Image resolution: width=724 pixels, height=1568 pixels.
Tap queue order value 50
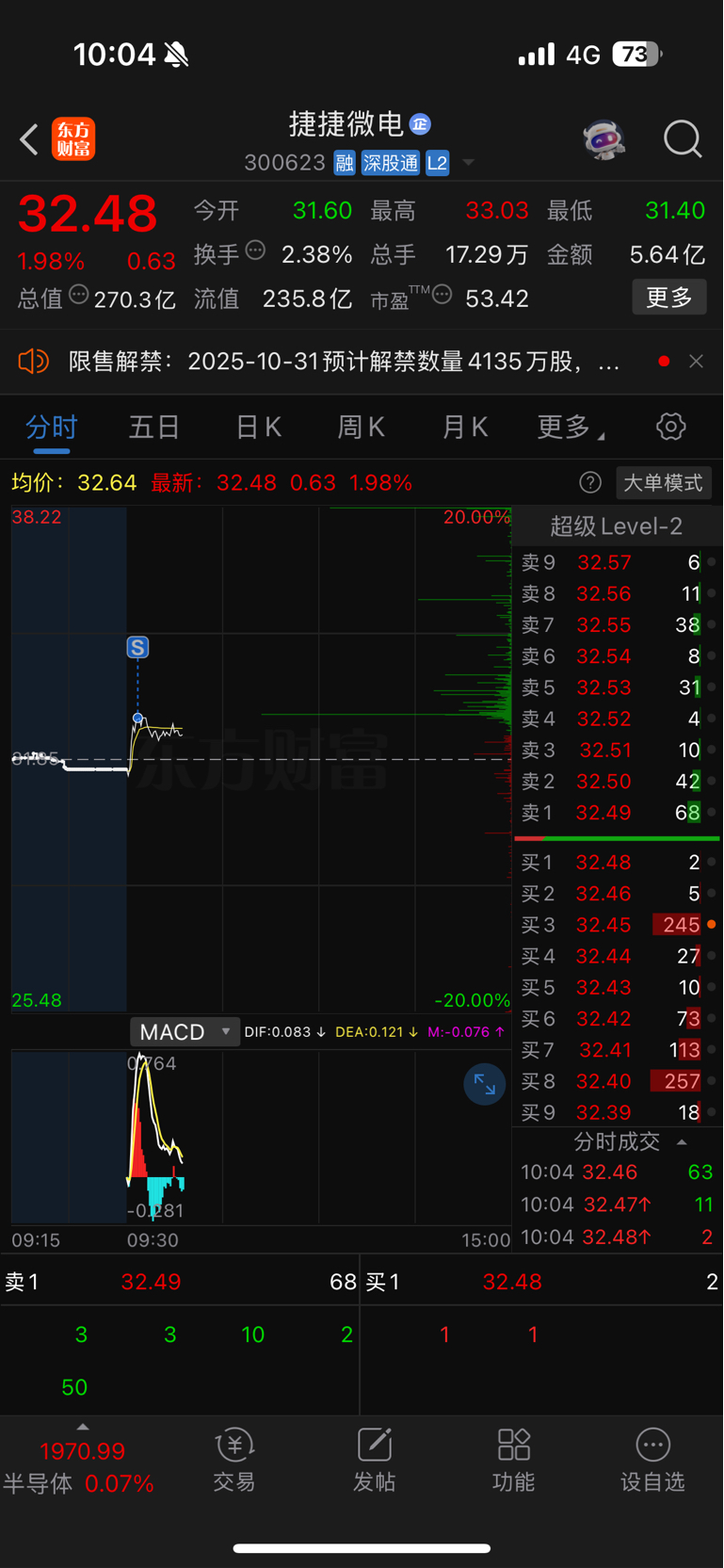[x=74, y=1387]
